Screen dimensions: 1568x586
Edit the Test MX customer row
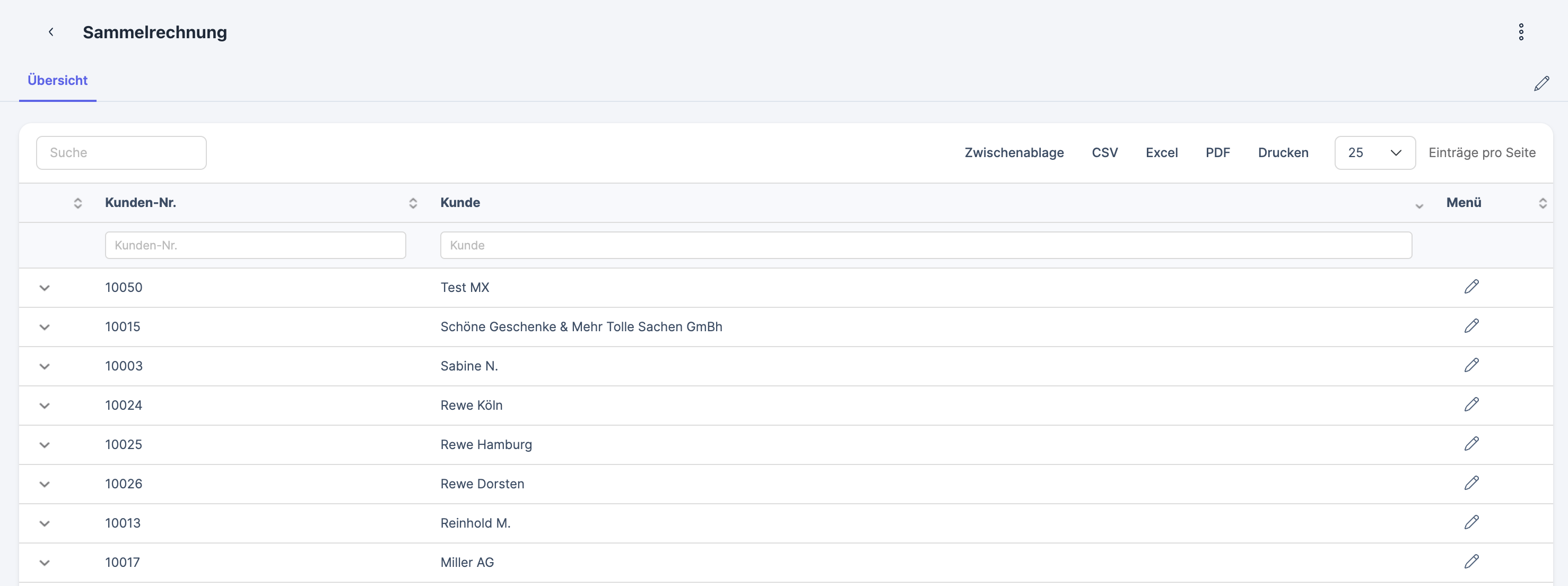1470,287
